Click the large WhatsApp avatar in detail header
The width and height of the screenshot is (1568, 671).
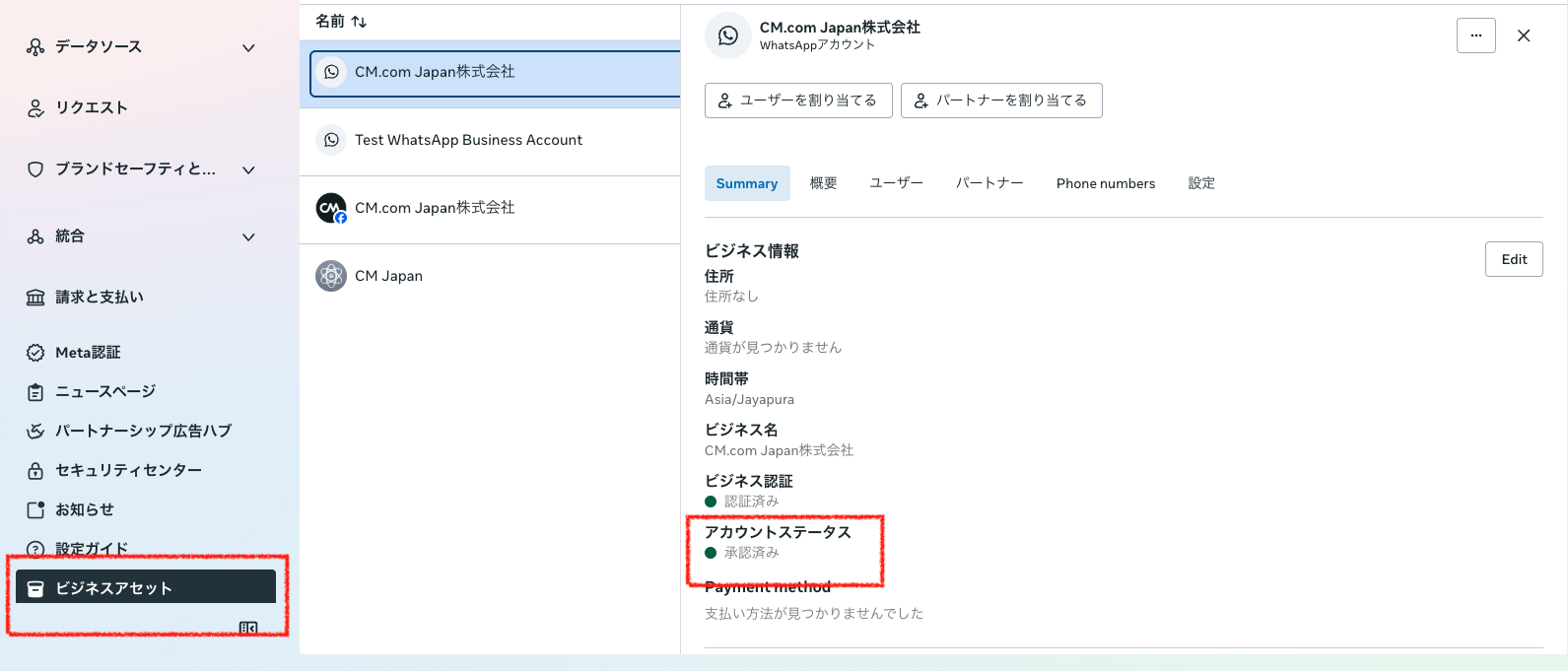(x=728, y=35)
